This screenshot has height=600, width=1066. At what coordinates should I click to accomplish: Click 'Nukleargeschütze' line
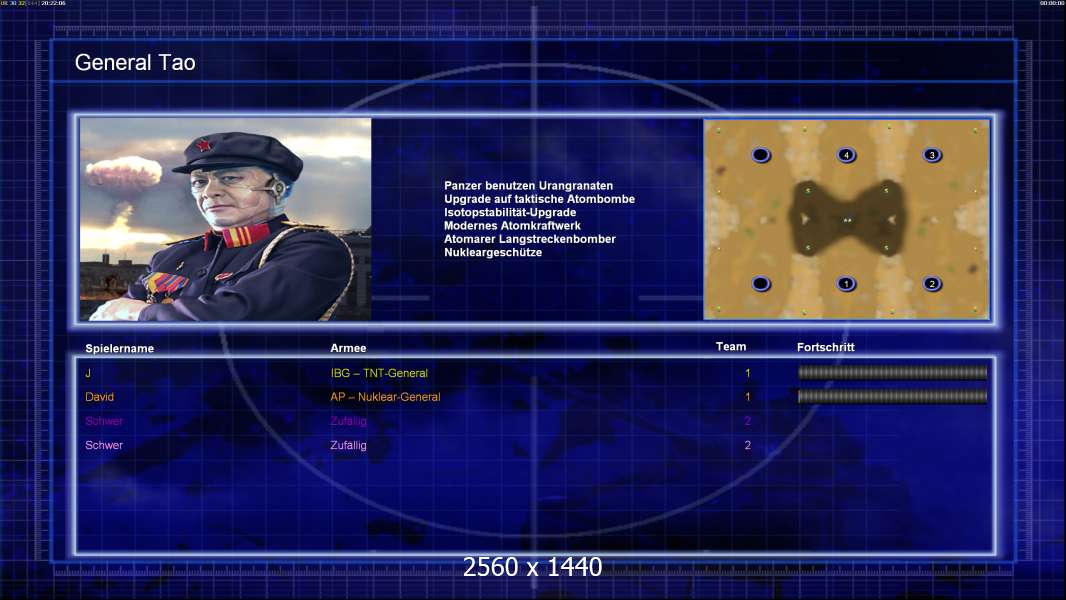493,252
